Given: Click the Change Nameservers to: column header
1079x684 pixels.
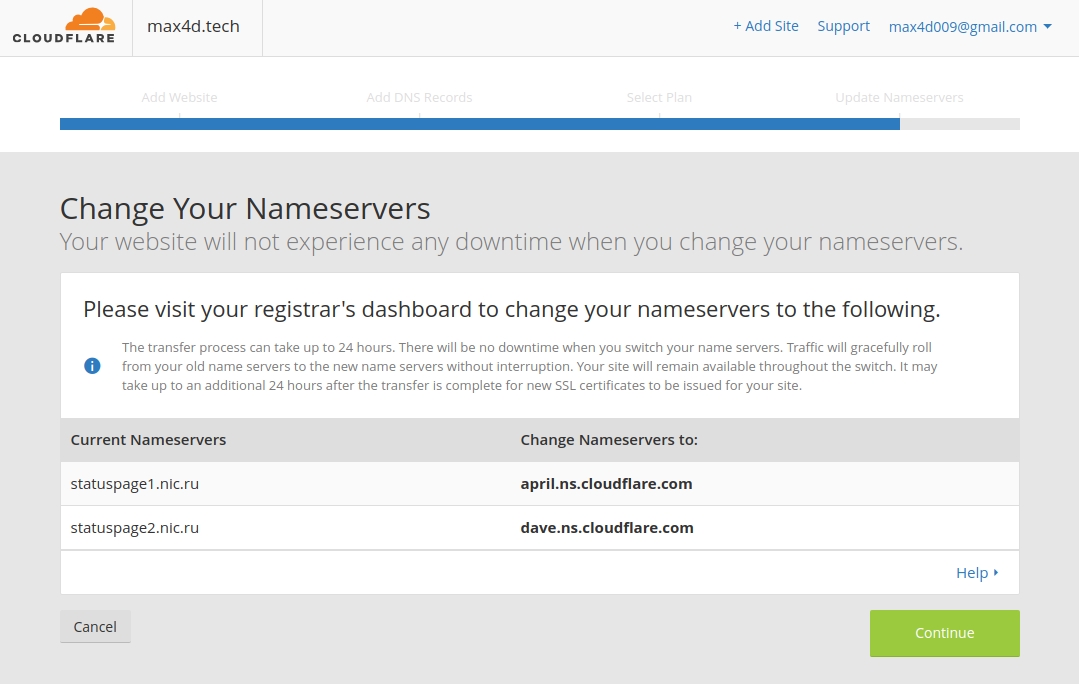Looking at the screenshot, I should click(609, 440).
